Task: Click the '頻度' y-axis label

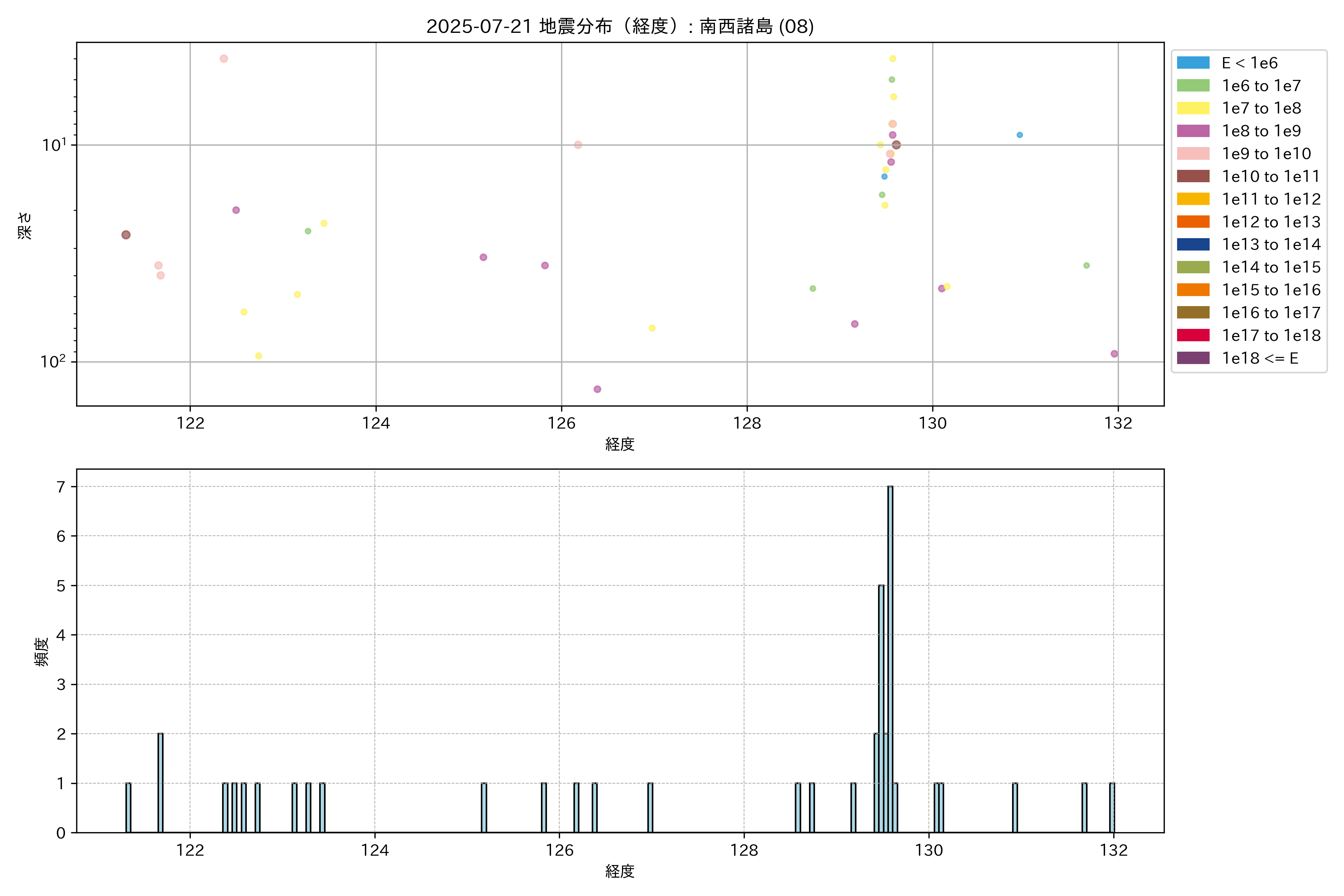Action: [41, 651]
